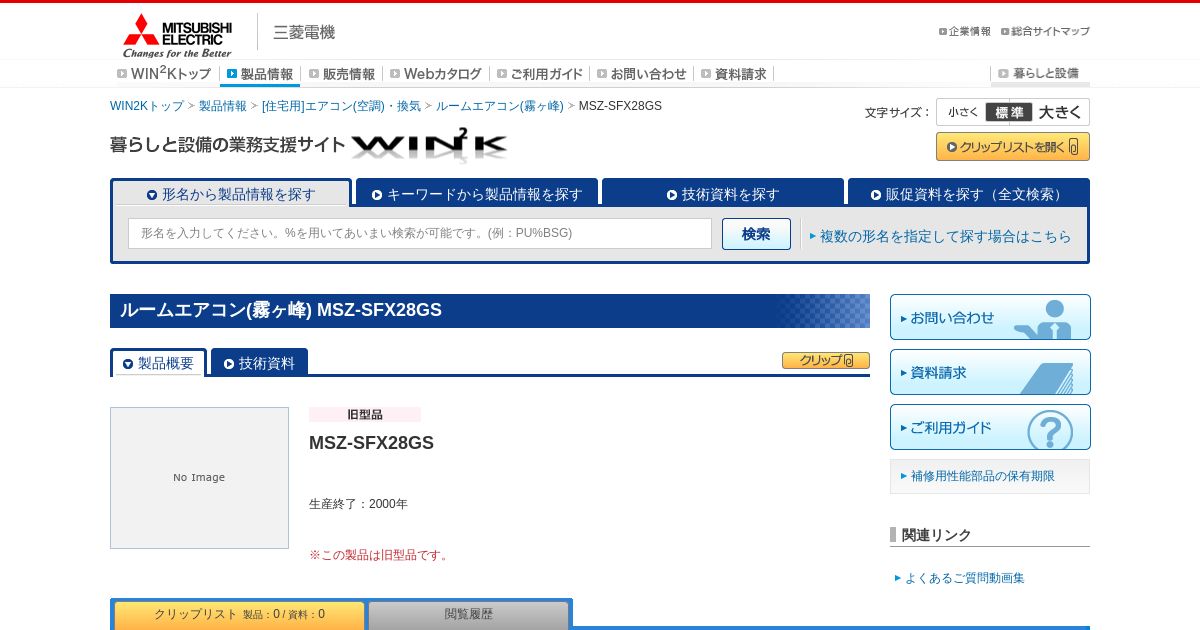Screen dimensions: 1200x630
Task: Set font size to 標準
Action: [1009, 112]
